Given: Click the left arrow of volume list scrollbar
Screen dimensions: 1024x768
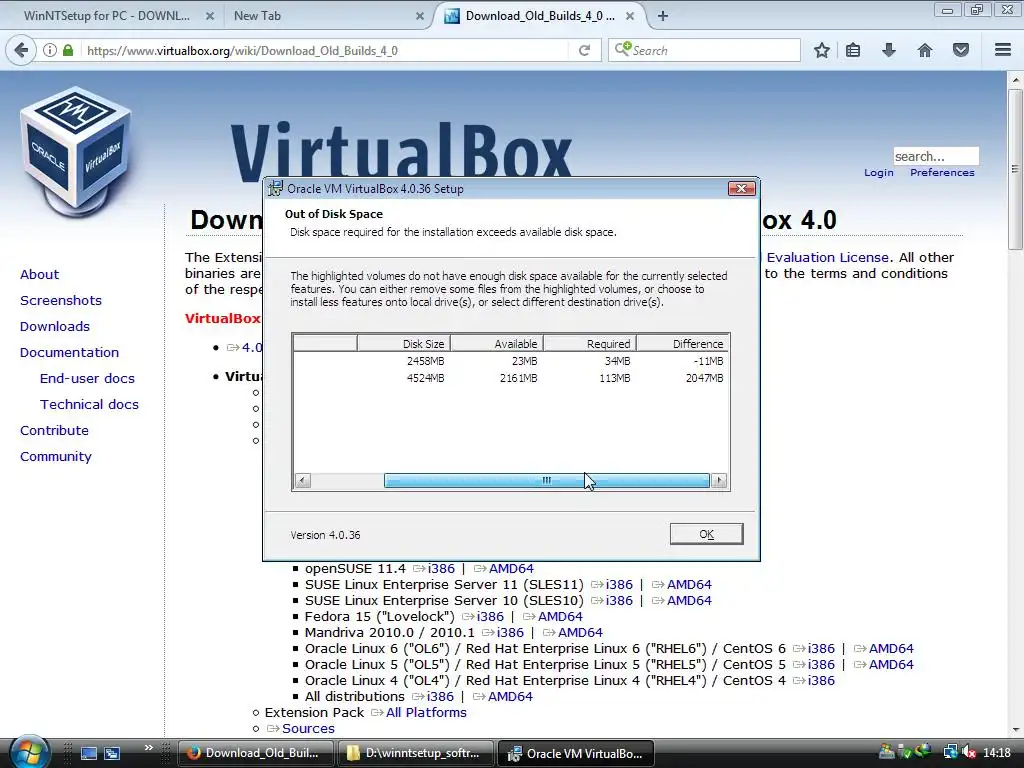Looking at the screenshot, I should 302,481.
